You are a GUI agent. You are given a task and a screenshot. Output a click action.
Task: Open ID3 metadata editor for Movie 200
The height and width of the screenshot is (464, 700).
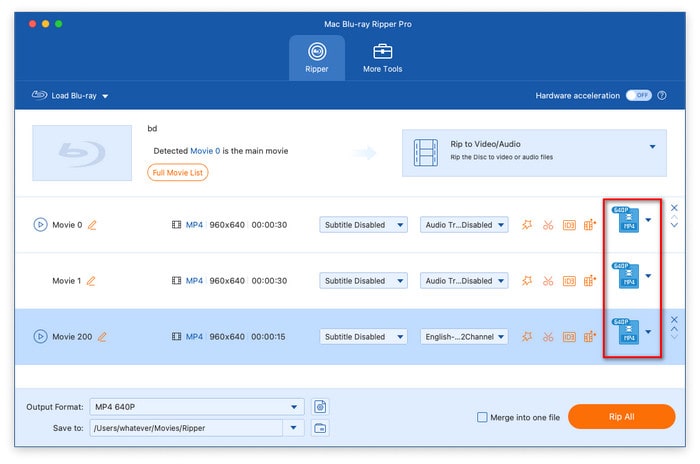569,337
